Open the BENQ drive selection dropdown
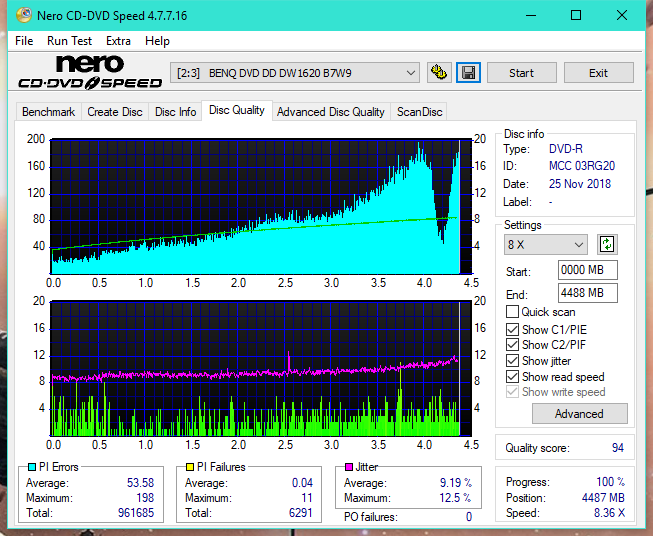 click(294, 73)
